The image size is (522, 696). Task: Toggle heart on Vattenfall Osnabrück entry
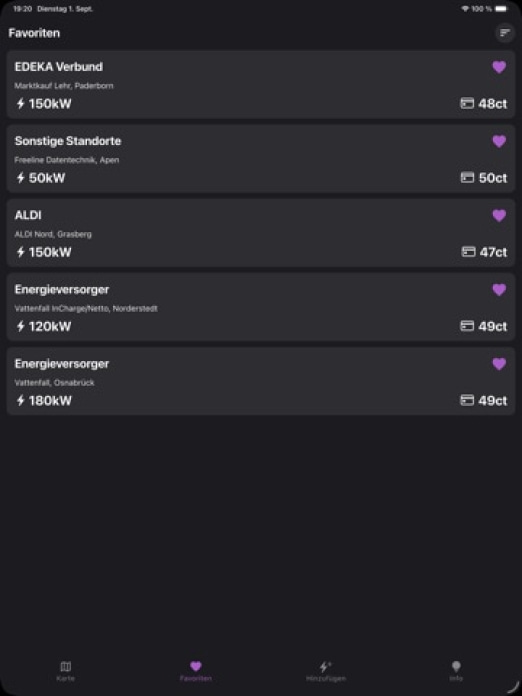pos(499,364)
